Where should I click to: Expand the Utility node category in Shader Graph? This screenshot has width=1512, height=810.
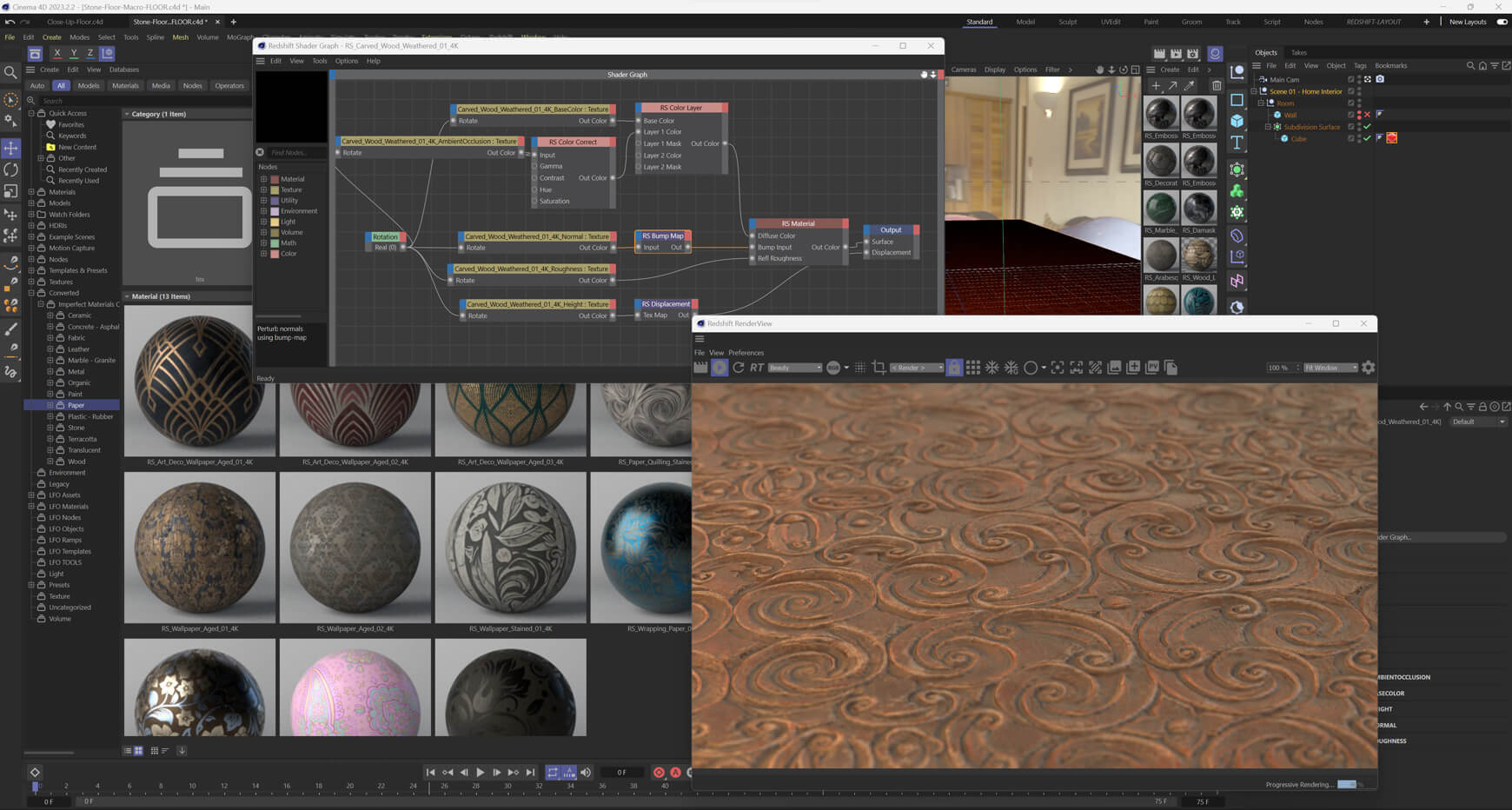pos(263,200)
